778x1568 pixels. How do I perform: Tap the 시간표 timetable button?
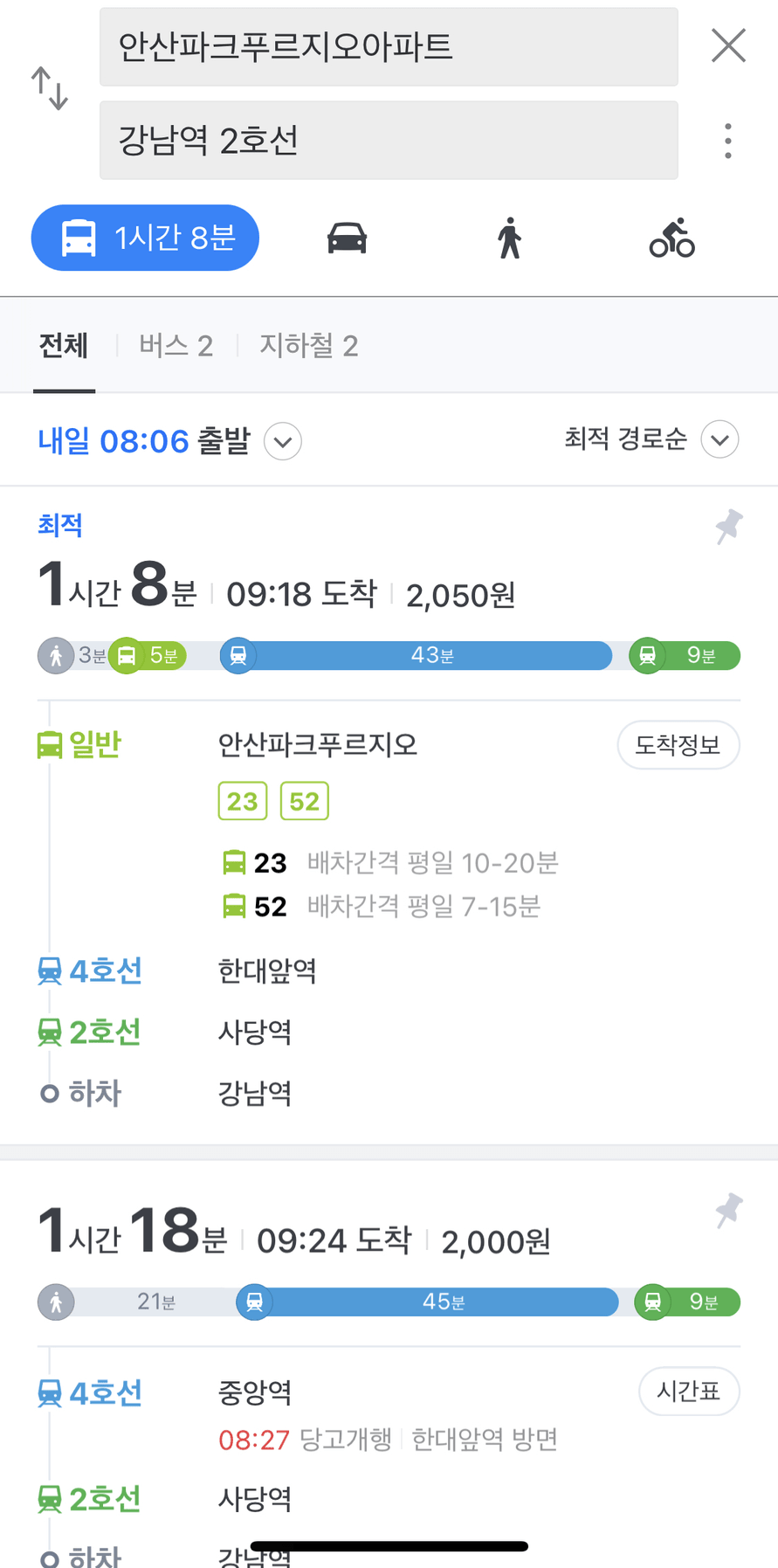coord(689,1391)
